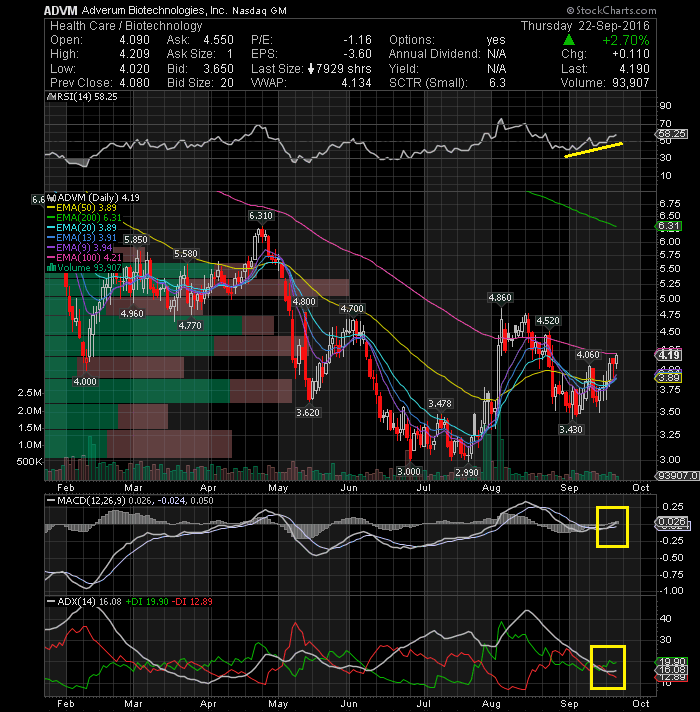Click the ADX(14) 16.08 panel label
Image resolution: width=700 pixels, height=712 pixels.
click(x=89, y=602)
